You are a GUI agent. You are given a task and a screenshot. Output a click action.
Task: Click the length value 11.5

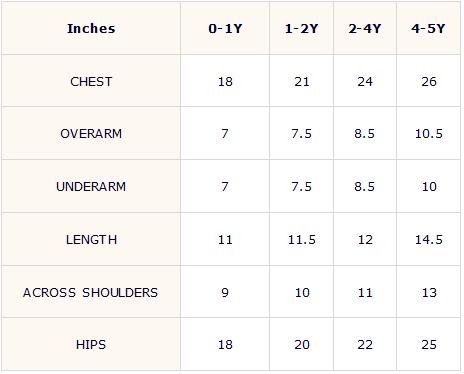tap(302, 240)
